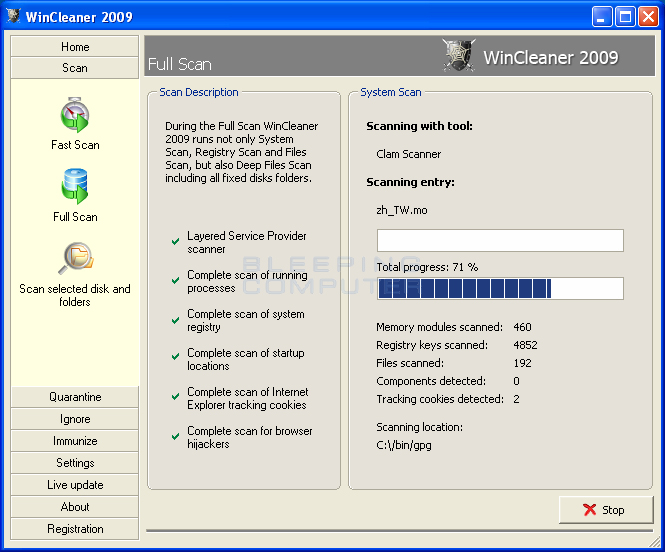Screen dimensions: 665x552
Task: Click checkmark next to system registry scan
Action: (x=175, y=320)
